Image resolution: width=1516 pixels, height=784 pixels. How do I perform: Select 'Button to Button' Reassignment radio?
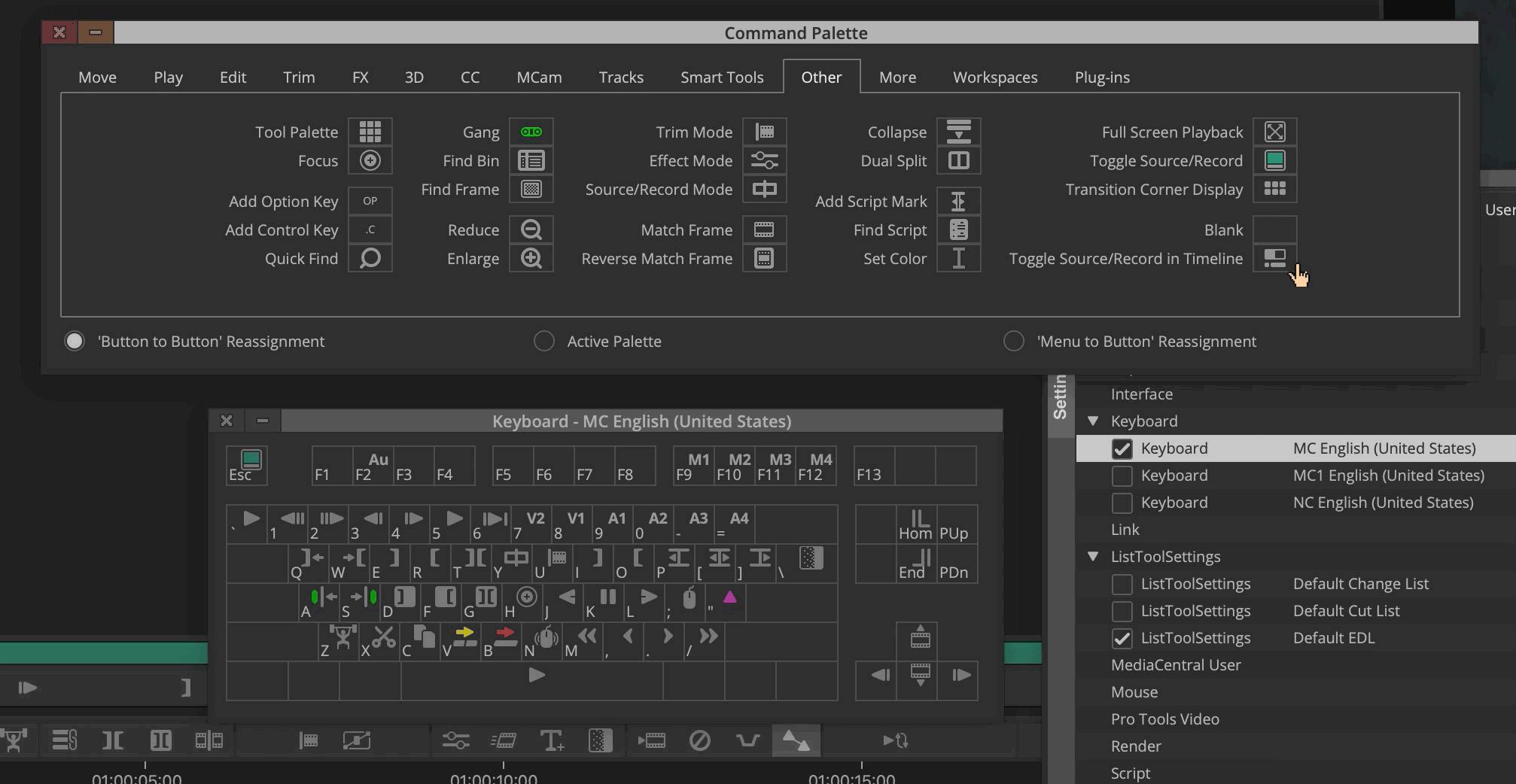point(75,341)
